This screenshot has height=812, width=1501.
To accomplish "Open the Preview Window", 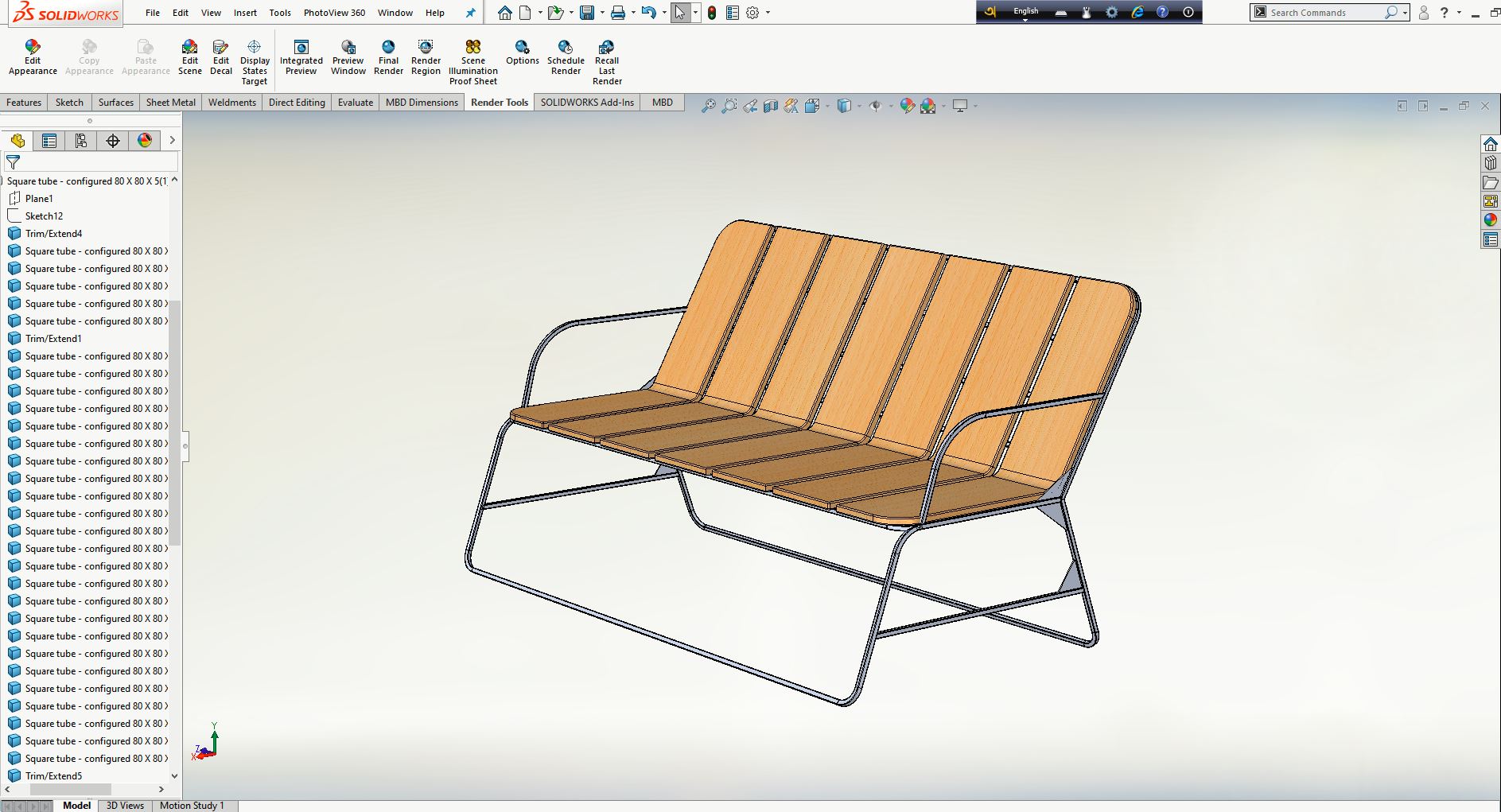I will pos(348,57).
